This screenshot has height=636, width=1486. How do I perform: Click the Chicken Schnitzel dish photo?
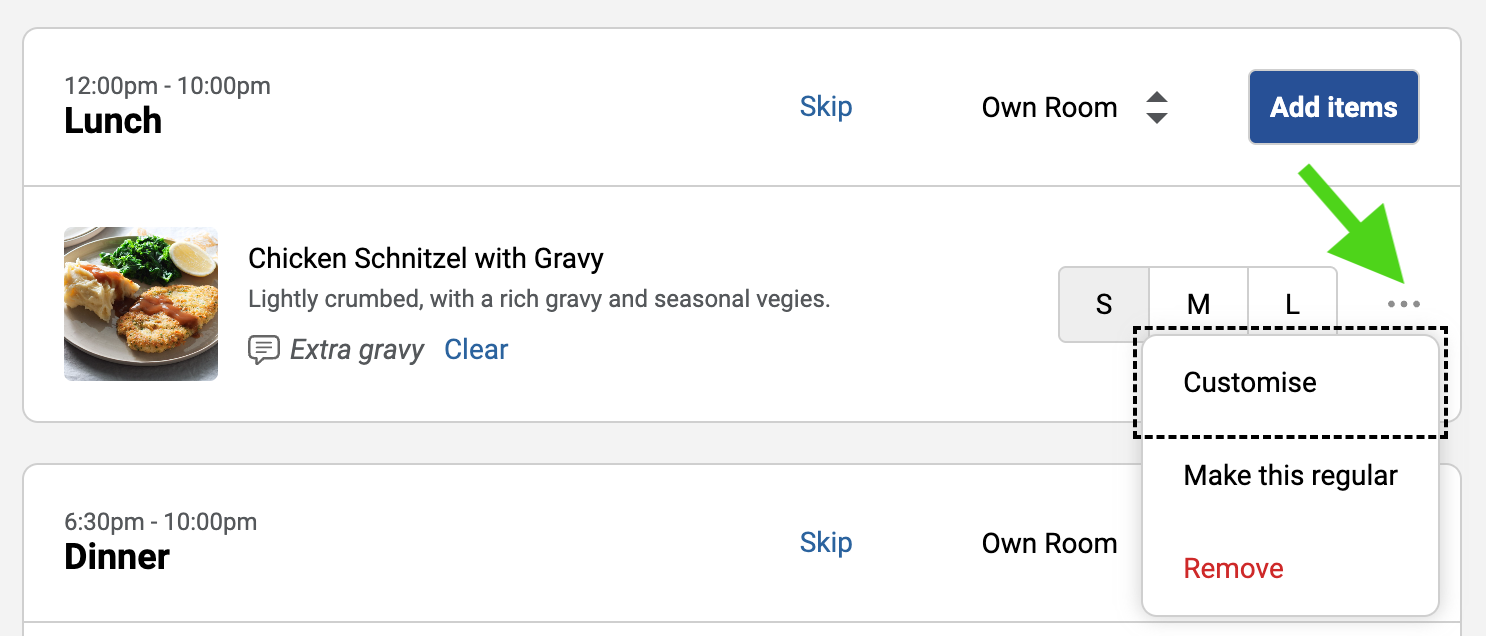(141, 303)
